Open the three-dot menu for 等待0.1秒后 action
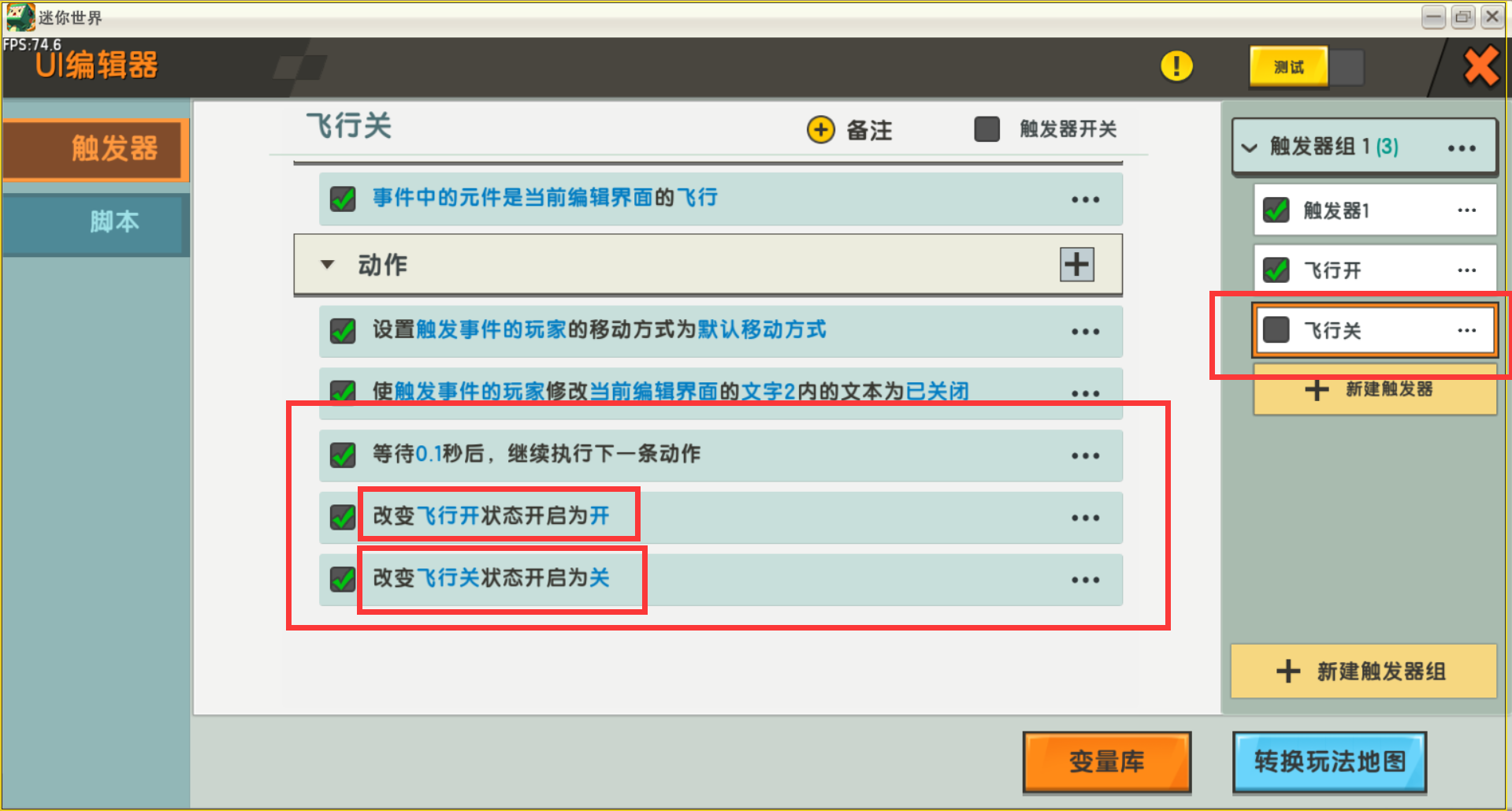The image size is (1512, 811). 1085,456
